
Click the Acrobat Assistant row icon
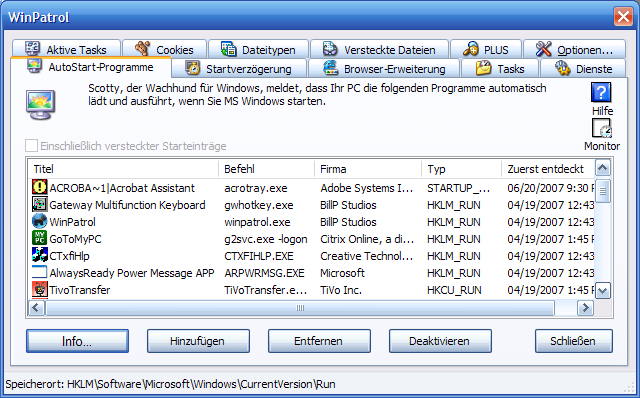[x=40, y=187]
